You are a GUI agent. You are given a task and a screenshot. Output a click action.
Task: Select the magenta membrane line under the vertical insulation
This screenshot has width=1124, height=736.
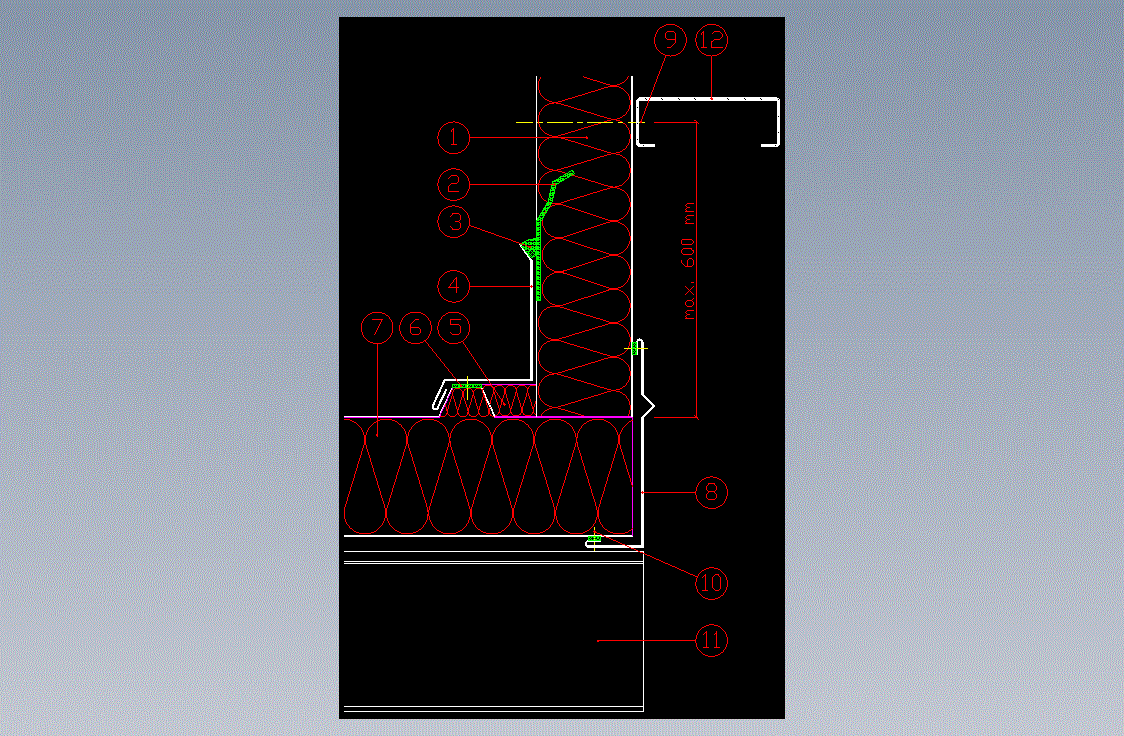click(x=585, y=416)
